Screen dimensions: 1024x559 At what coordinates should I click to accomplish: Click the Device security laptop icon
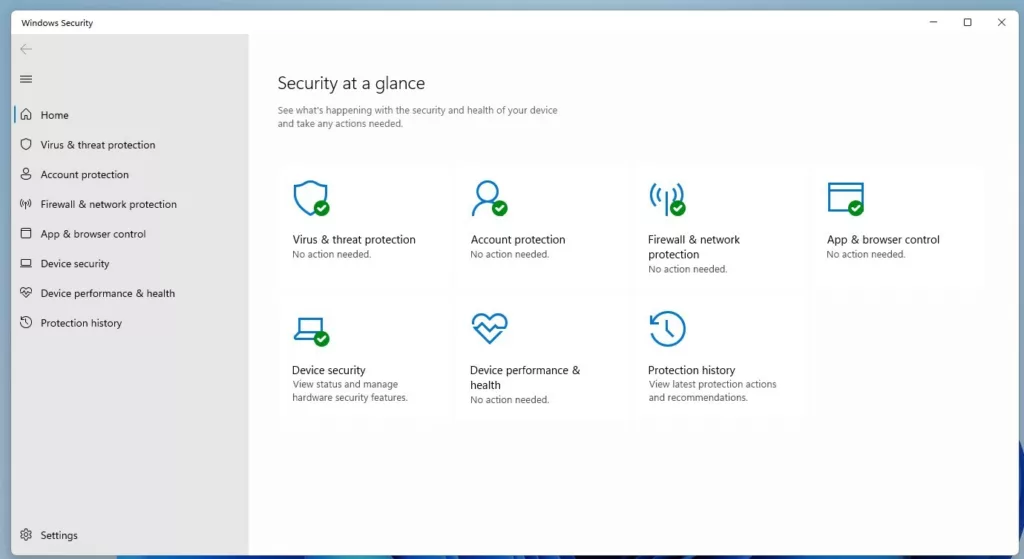click(310, 329)
